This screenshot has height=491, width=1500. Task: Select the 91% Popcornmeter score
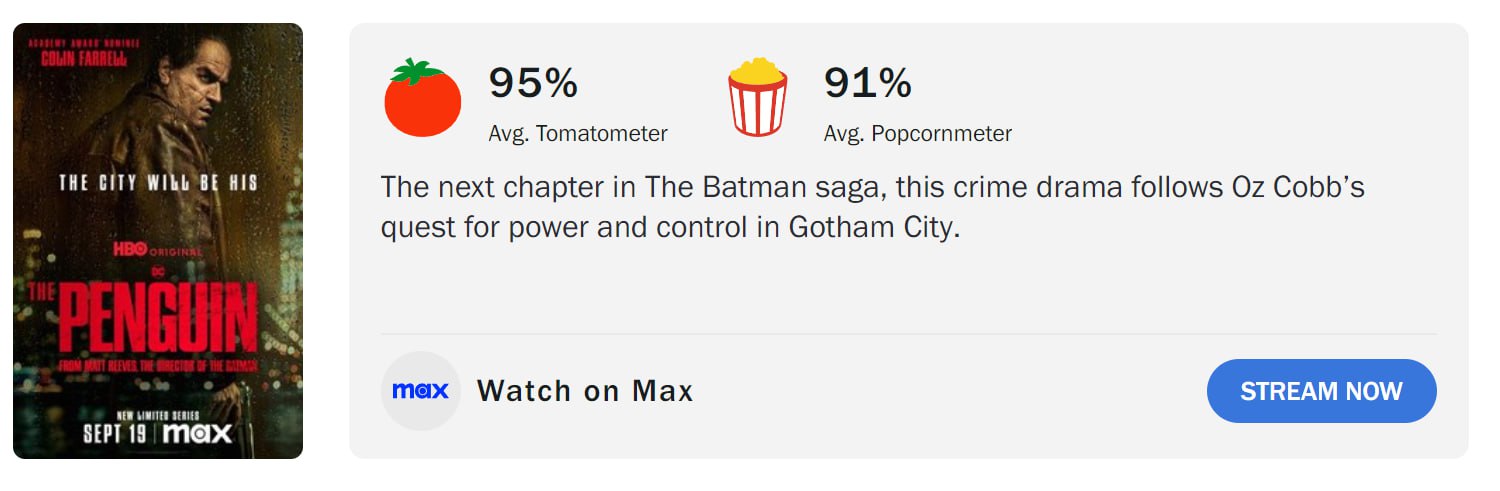[867, 83]
